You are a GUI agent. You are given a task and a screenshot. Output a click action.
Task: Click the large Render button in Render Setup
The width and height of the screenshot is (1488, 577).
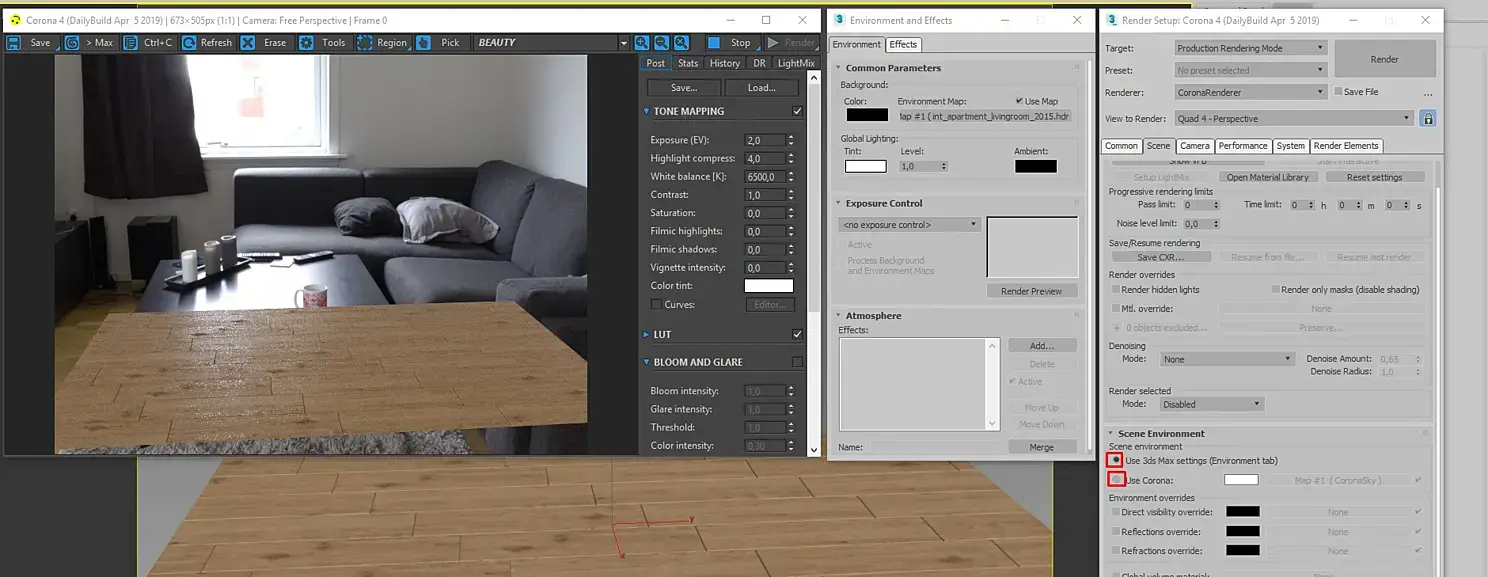click(1385, 59)
